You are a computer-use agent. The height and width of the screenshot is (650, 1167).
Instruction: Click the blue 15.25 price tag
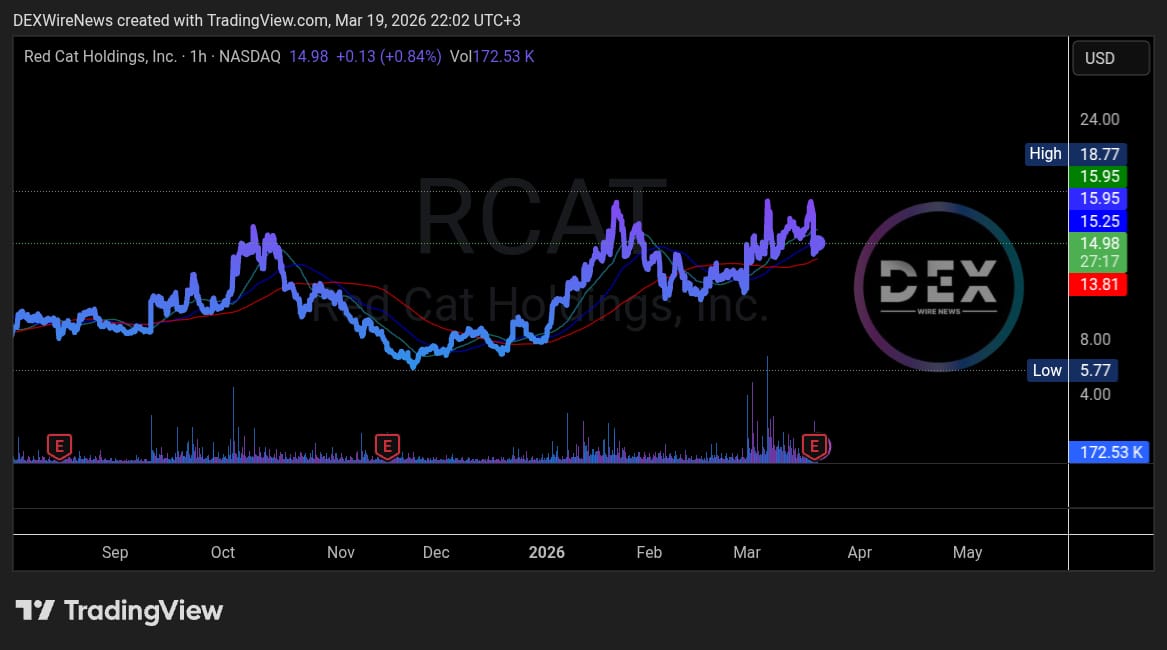point(1099,221)
